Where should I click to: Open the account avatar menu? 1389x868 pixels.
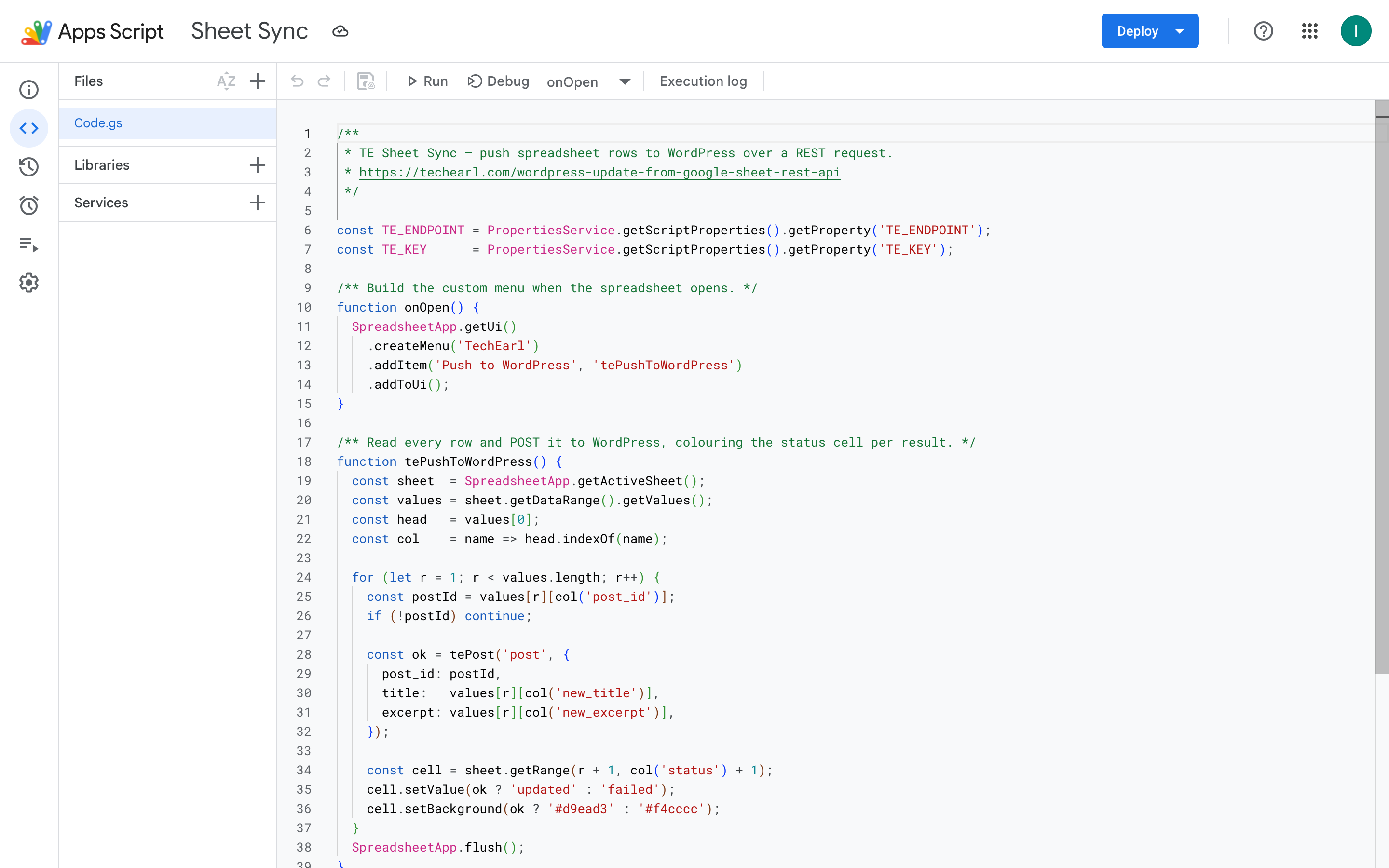tap(1356, 31)
